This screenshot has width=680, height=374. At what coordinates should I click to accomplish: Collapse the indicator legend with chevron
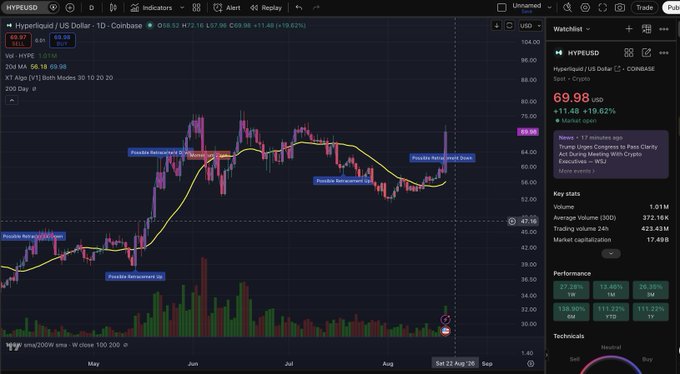point(12,100)
